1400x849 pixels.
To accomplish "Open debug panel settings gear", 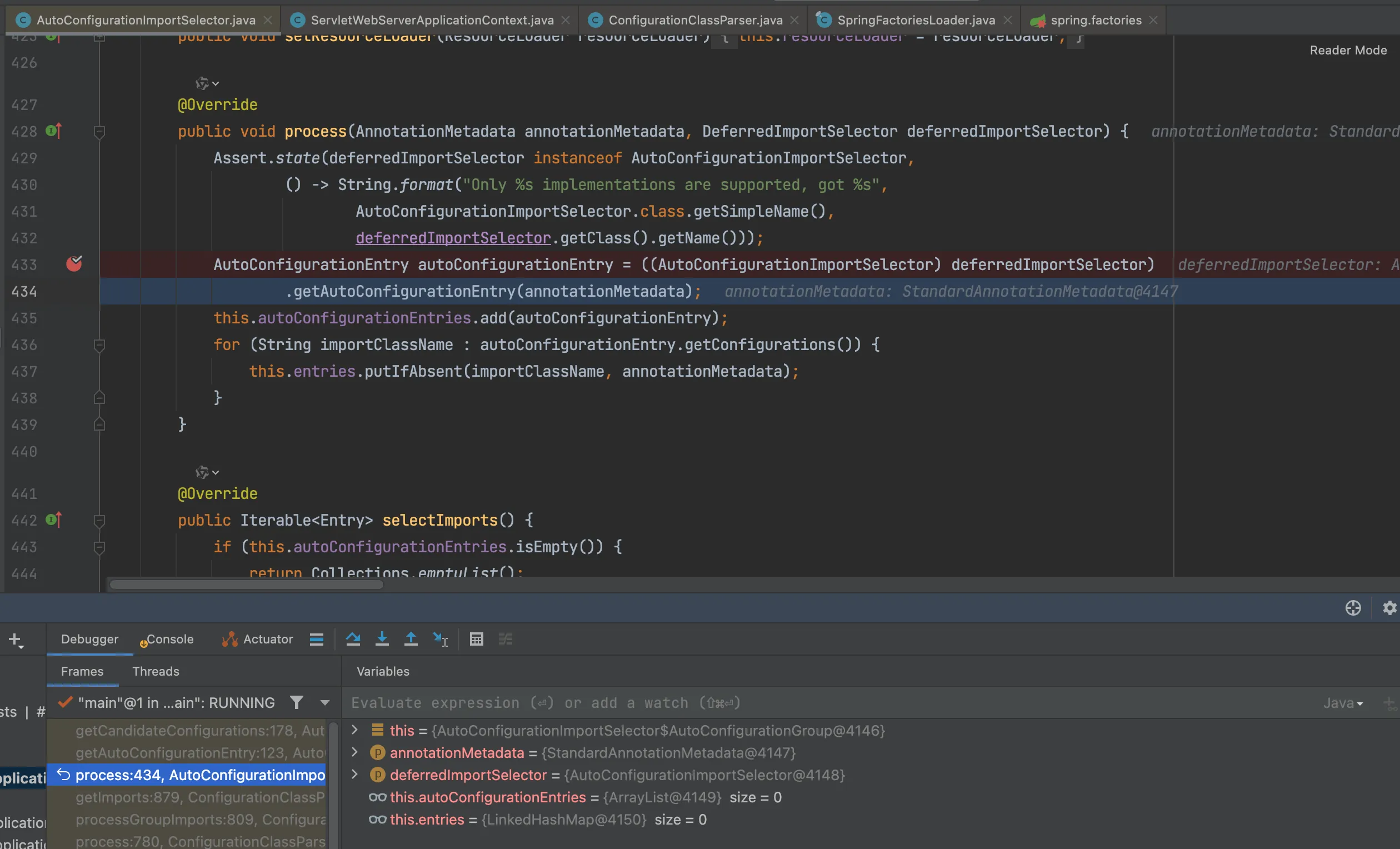I will tap(1389, 607).
